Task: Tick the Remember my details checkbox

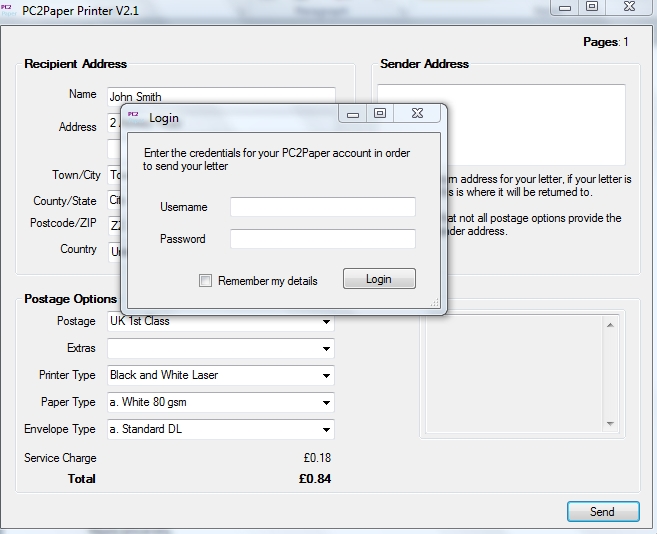Action: 205,280
